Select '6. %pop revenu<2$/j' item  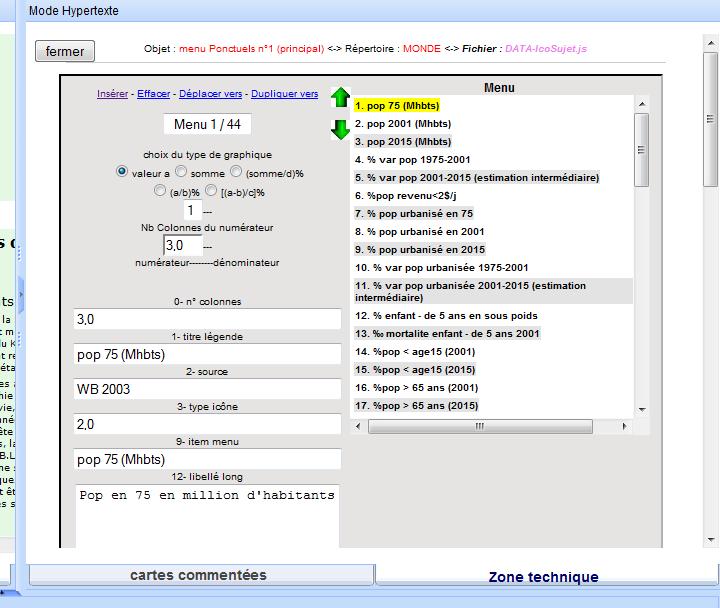[405, 196]
